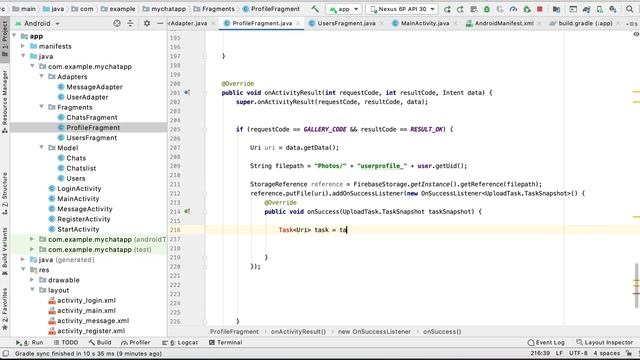640x360 pixels.
Task: Click the Debug app bug icon
Action: 487,9
